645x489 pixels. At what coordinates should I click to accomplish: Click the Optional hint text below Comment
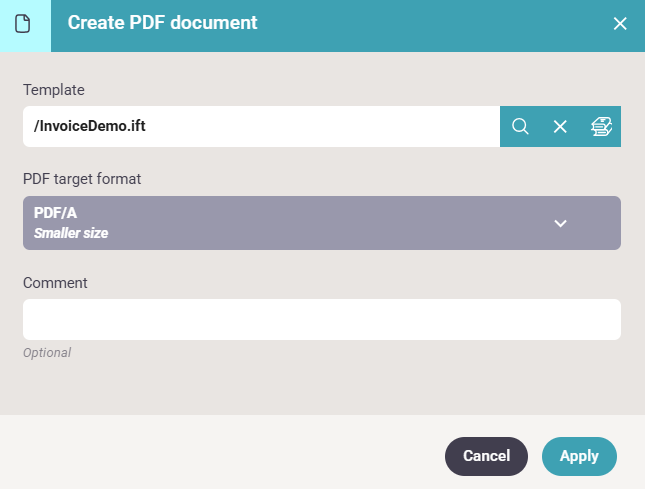click(47, 353)
